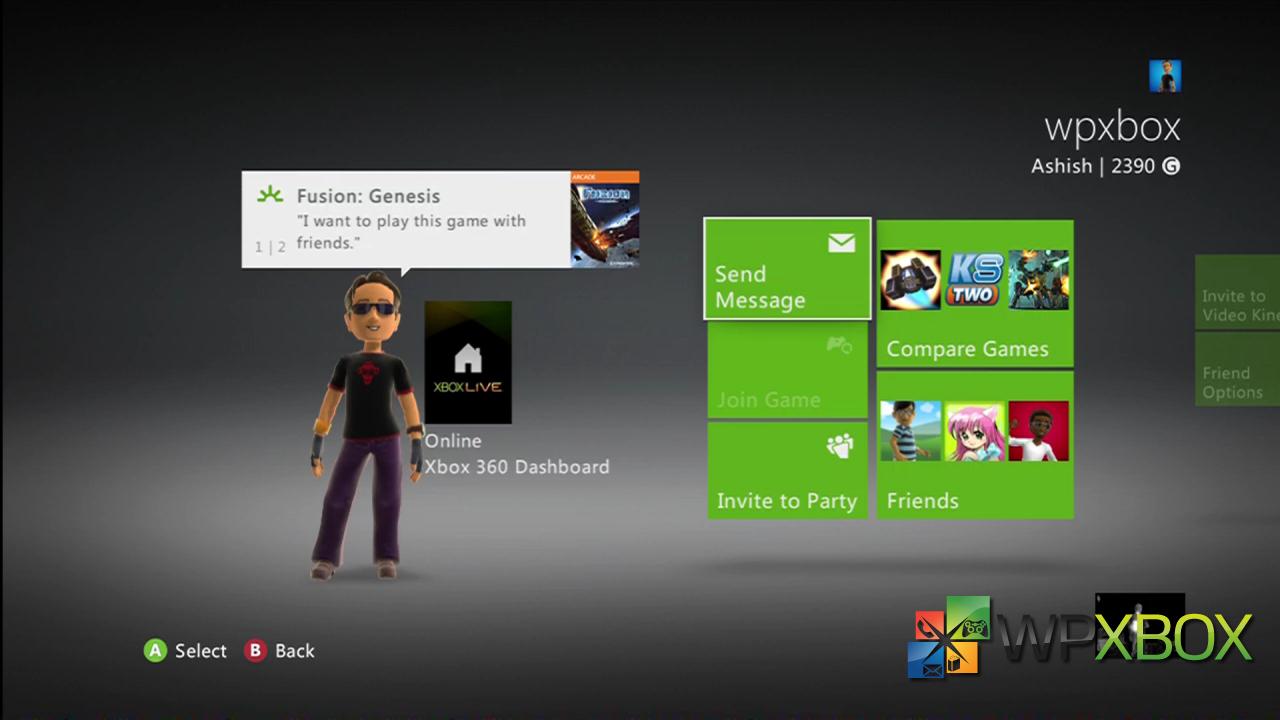
Task: Select the Invite to Video Kinect tile
Action: pyautogui.click(x=1238, y=292)
